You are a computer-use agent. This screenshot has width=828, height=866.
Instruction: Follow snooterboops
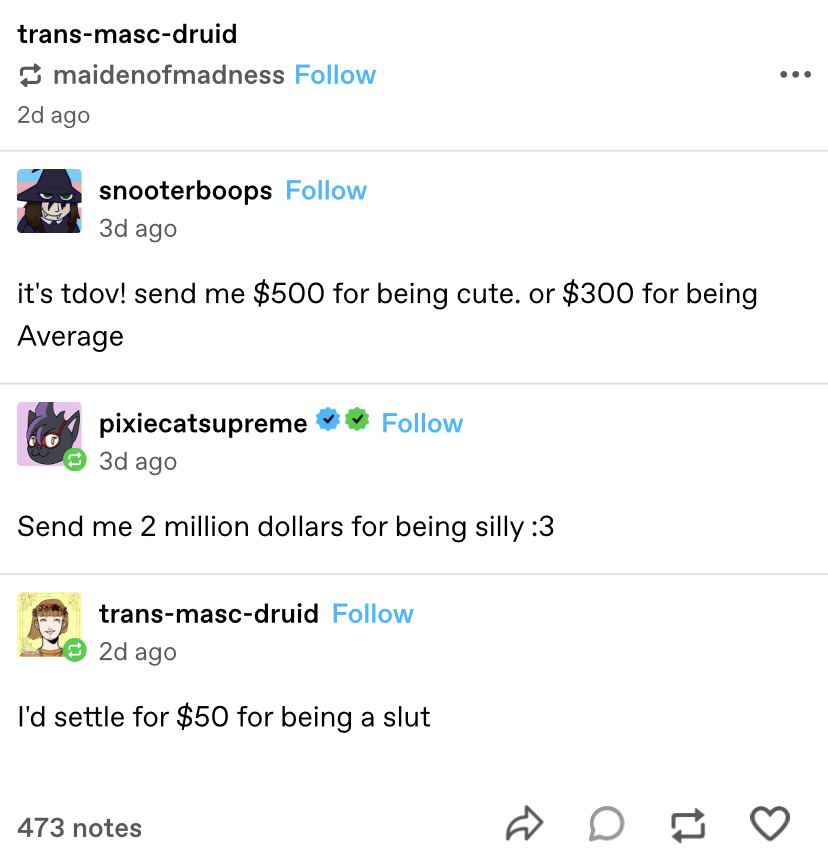326,191
